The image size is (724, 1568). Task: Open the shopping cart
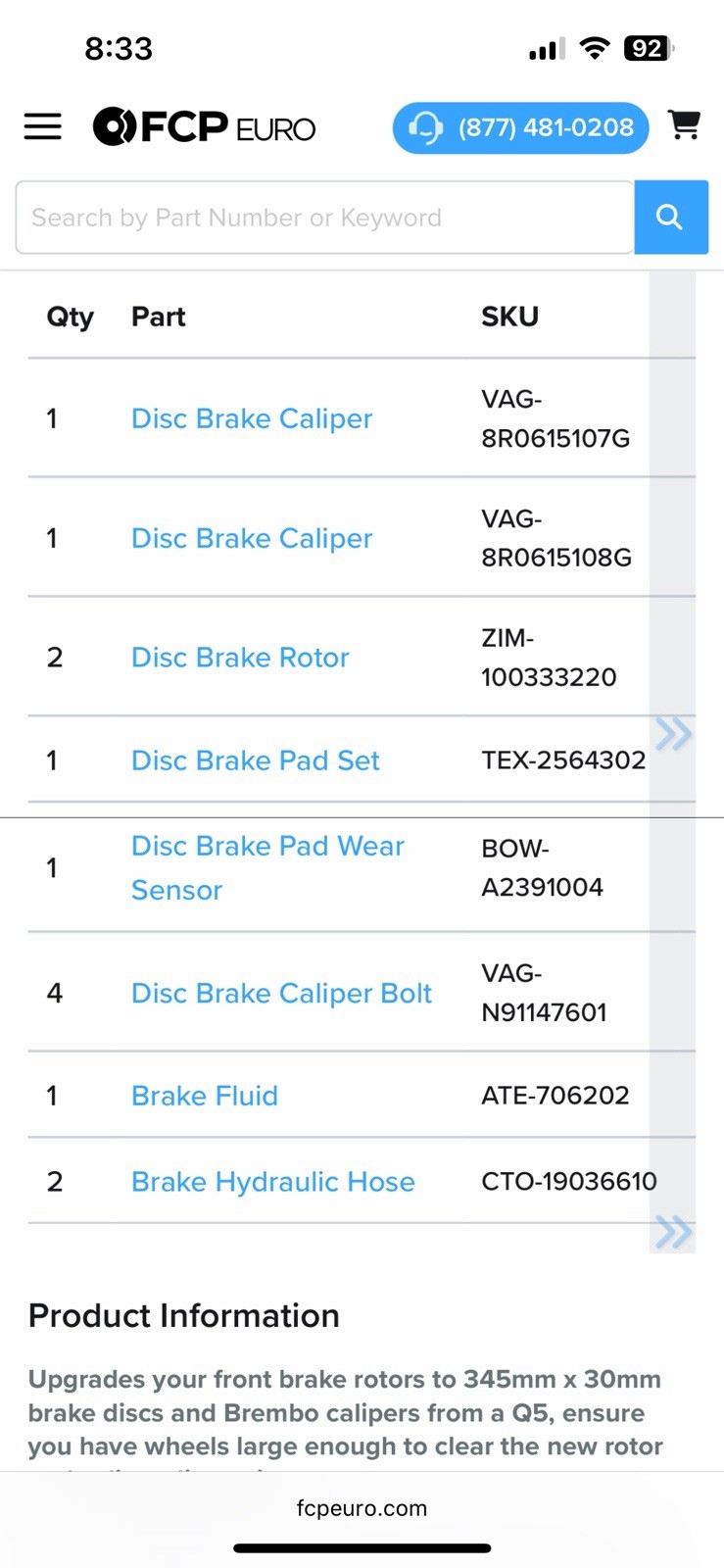coord(684,125)
